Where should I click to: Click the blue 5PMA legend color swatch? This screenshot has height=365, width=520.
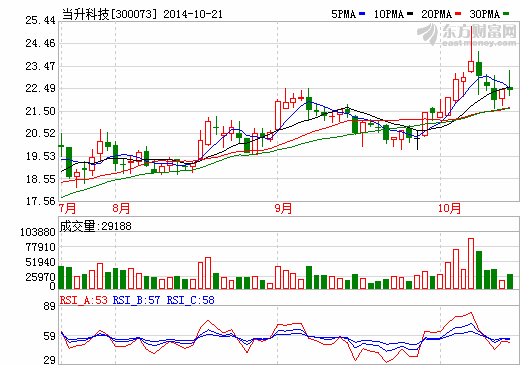(362, 14)
